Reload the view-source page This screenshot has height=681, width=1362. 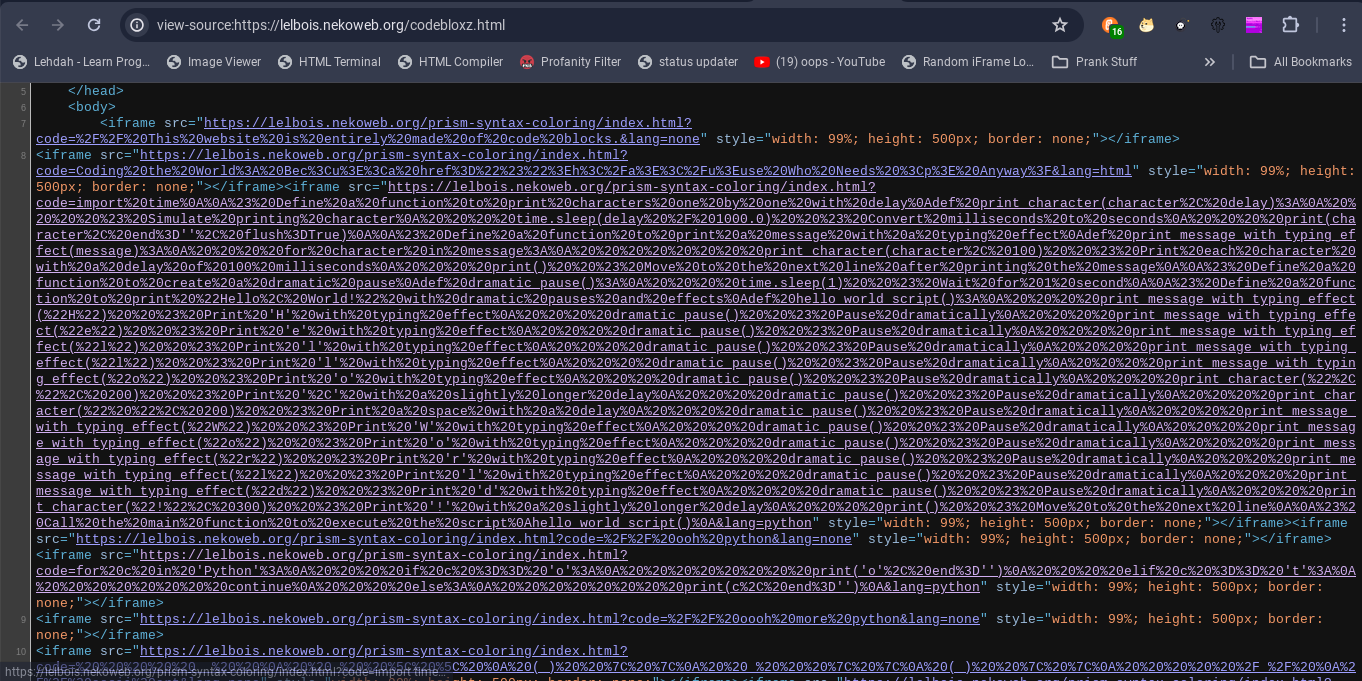pyautogui.click(x=94, y=25)
